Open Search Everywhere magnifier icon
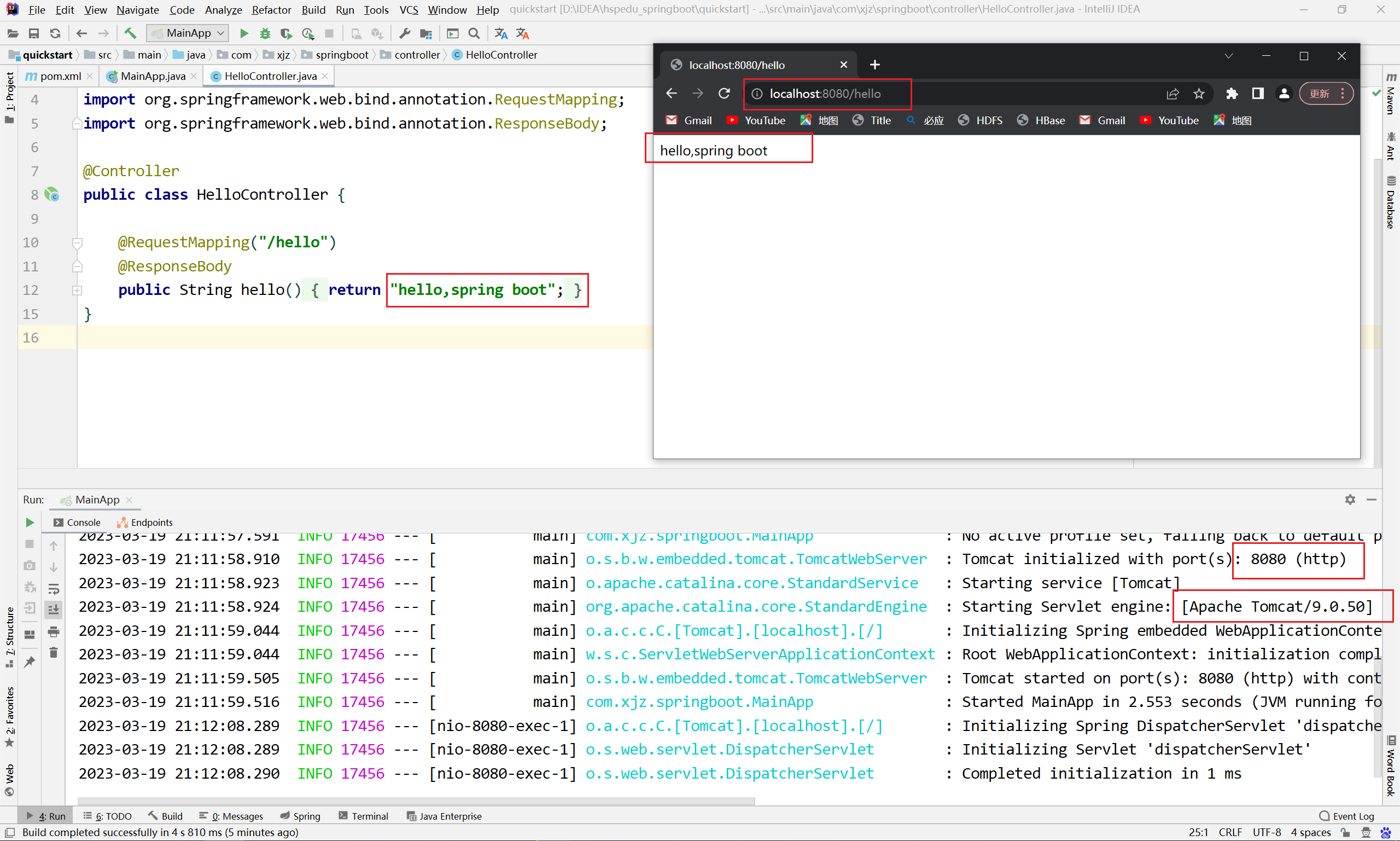Viewport: 1400px width, 841px height. click(x=474, y=33)
